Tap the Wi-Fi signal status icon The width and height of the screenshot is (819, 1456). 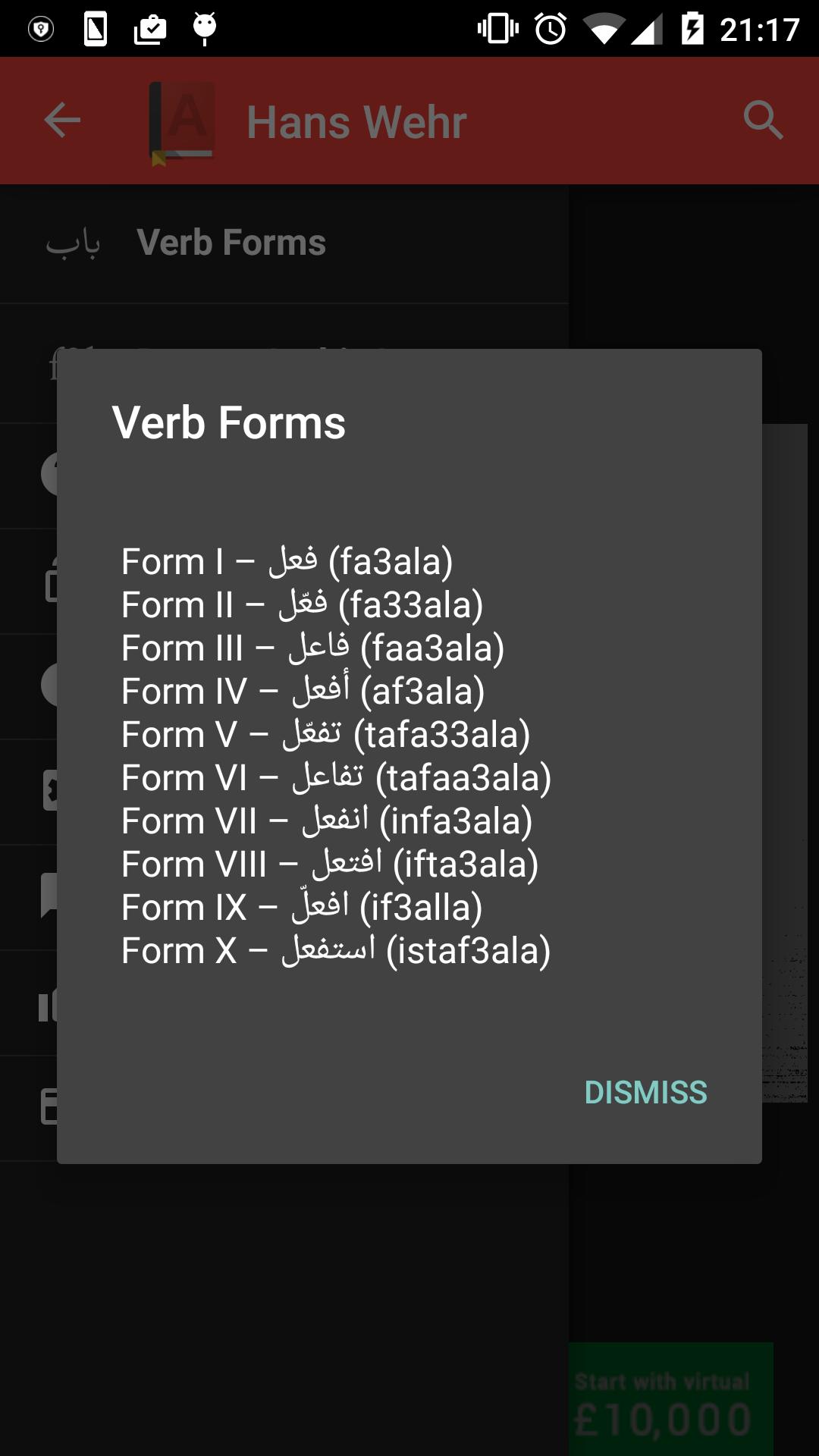coord(604,30)
